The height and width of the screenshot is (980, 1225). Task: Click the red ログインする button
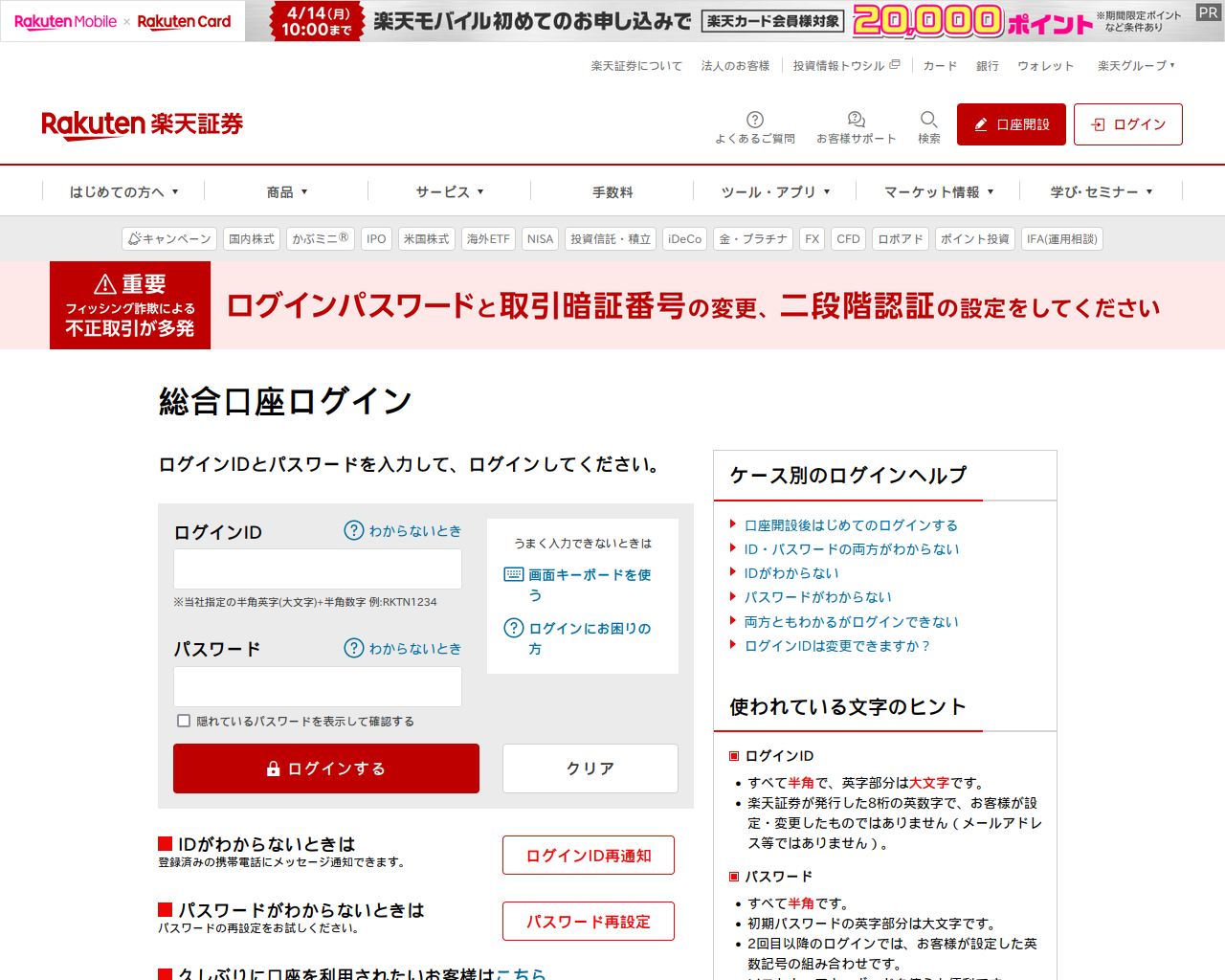click(x=326, y=768)
